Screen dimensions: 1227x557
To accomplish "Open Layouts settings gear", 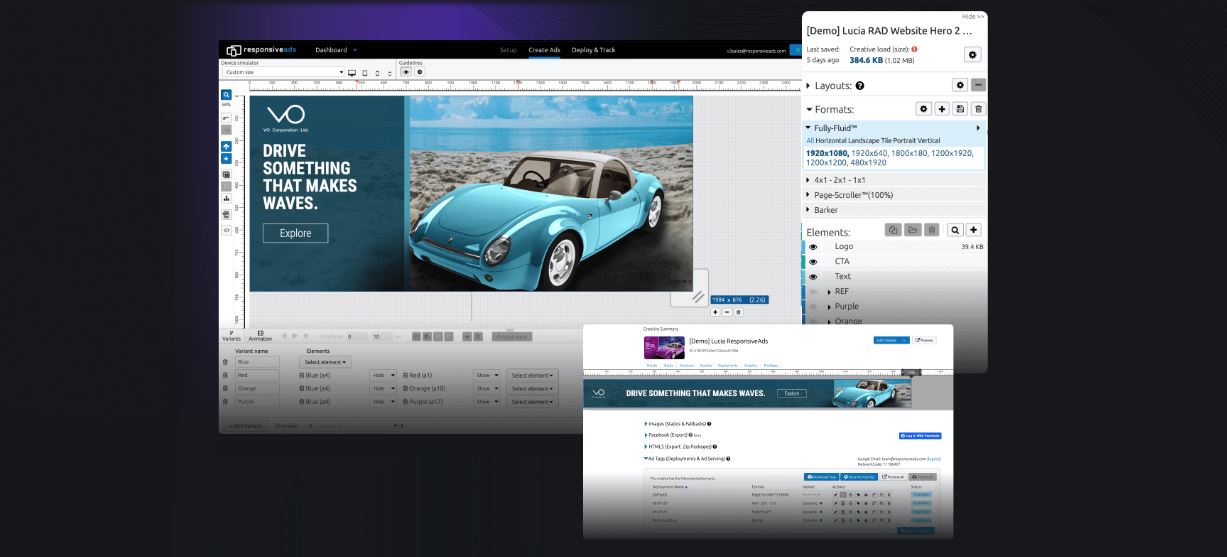I will 960,86.
